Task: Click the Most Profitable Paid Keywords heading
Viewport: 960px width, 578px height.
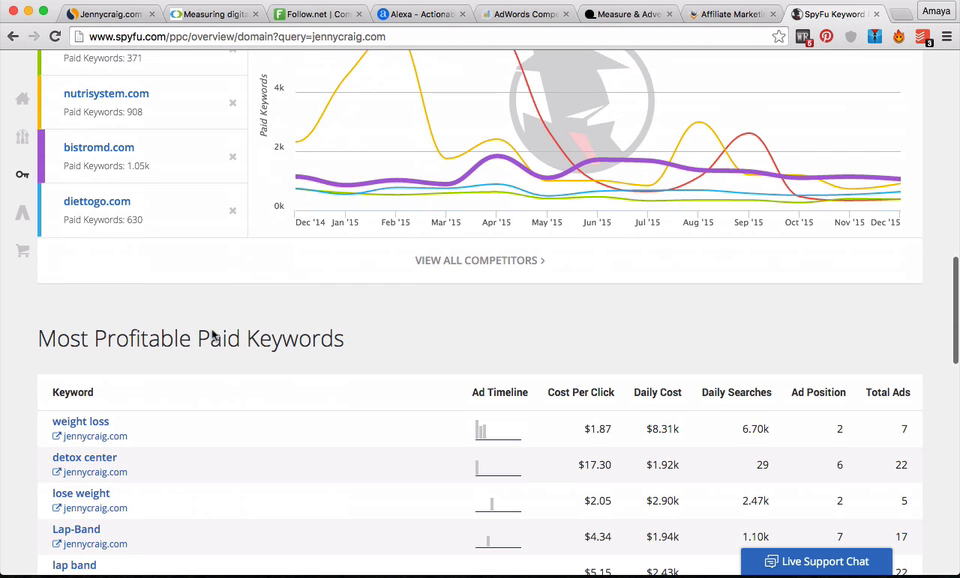Action: tap(190, 339)
